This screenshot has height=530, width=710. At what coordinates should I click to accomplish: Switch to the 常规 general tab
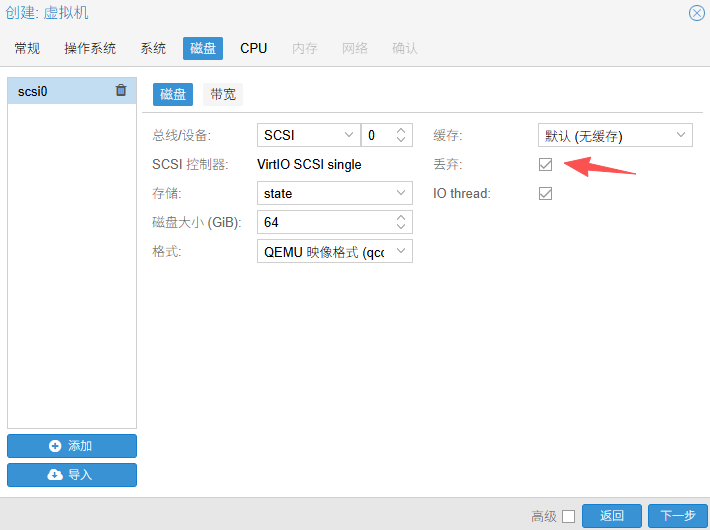tap(27, 48)
